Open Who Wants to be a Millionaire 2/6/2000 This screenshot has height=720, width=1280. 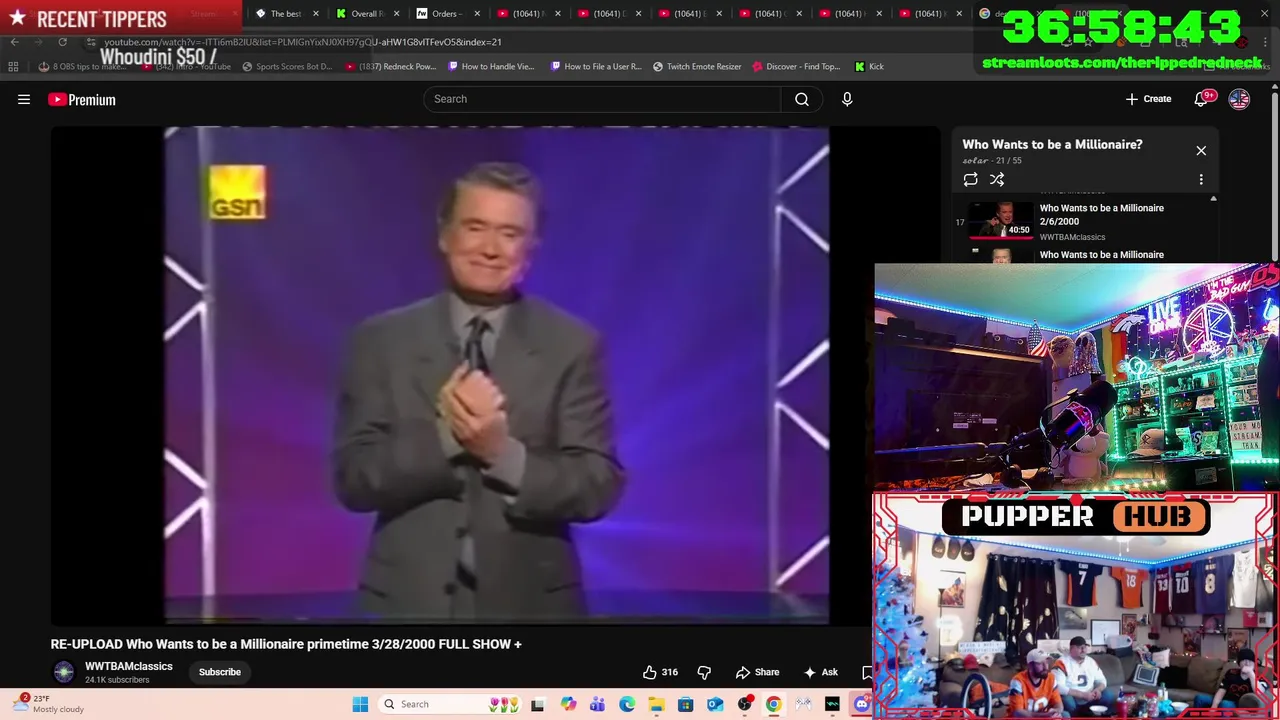pyautogui.click(x=1101, y=214)
